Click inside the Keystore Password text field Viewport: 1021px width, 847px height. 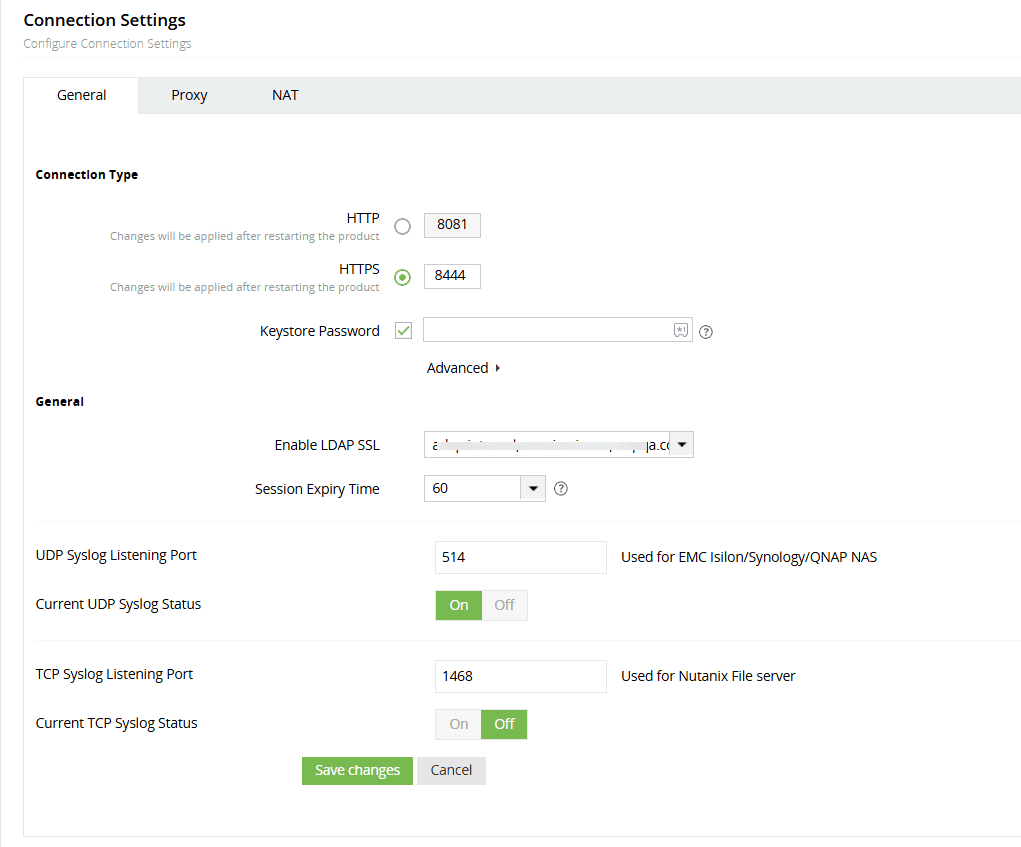coord(547,330)
